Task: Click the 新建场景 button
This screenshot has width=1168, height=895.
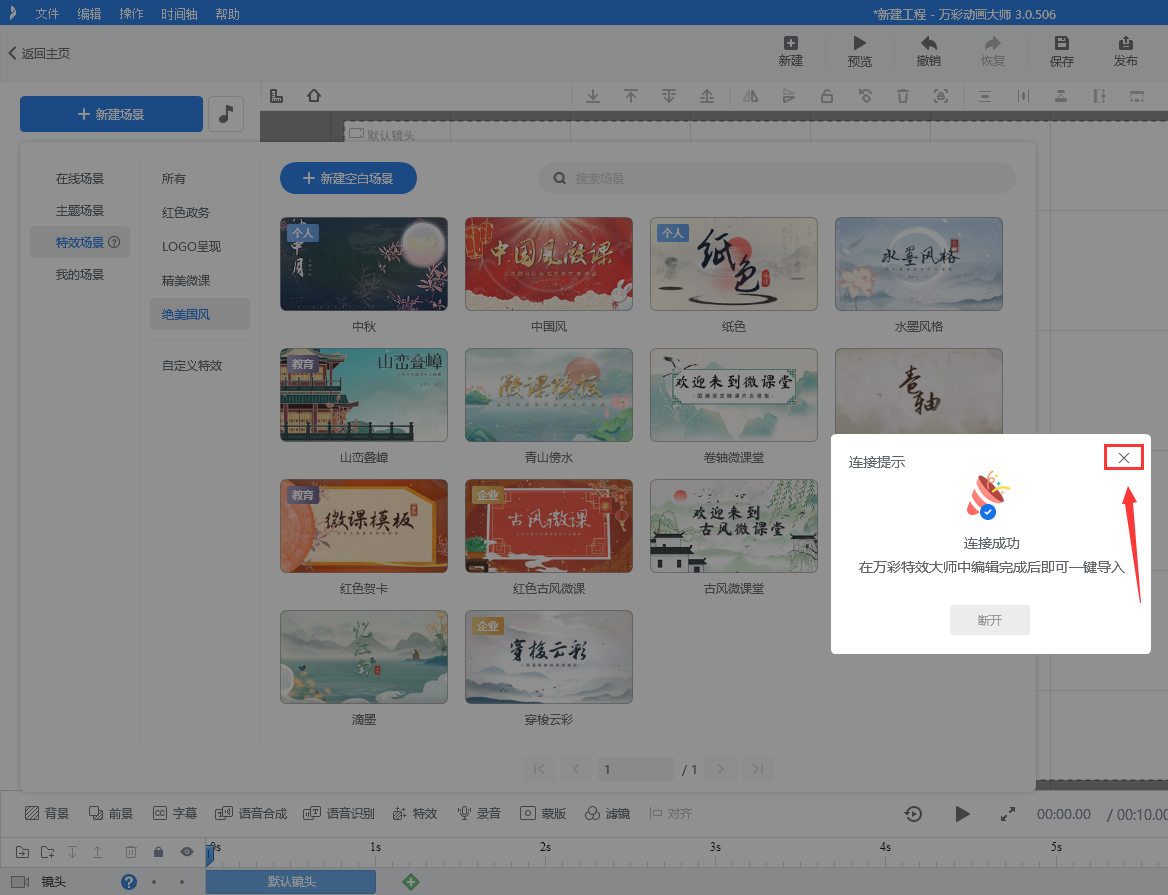Action: (111, 114)
